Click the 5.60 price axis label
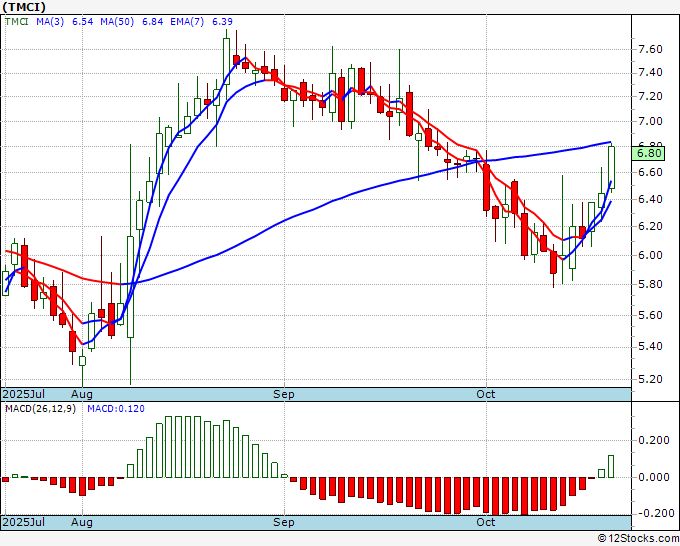 coord(651,315)
